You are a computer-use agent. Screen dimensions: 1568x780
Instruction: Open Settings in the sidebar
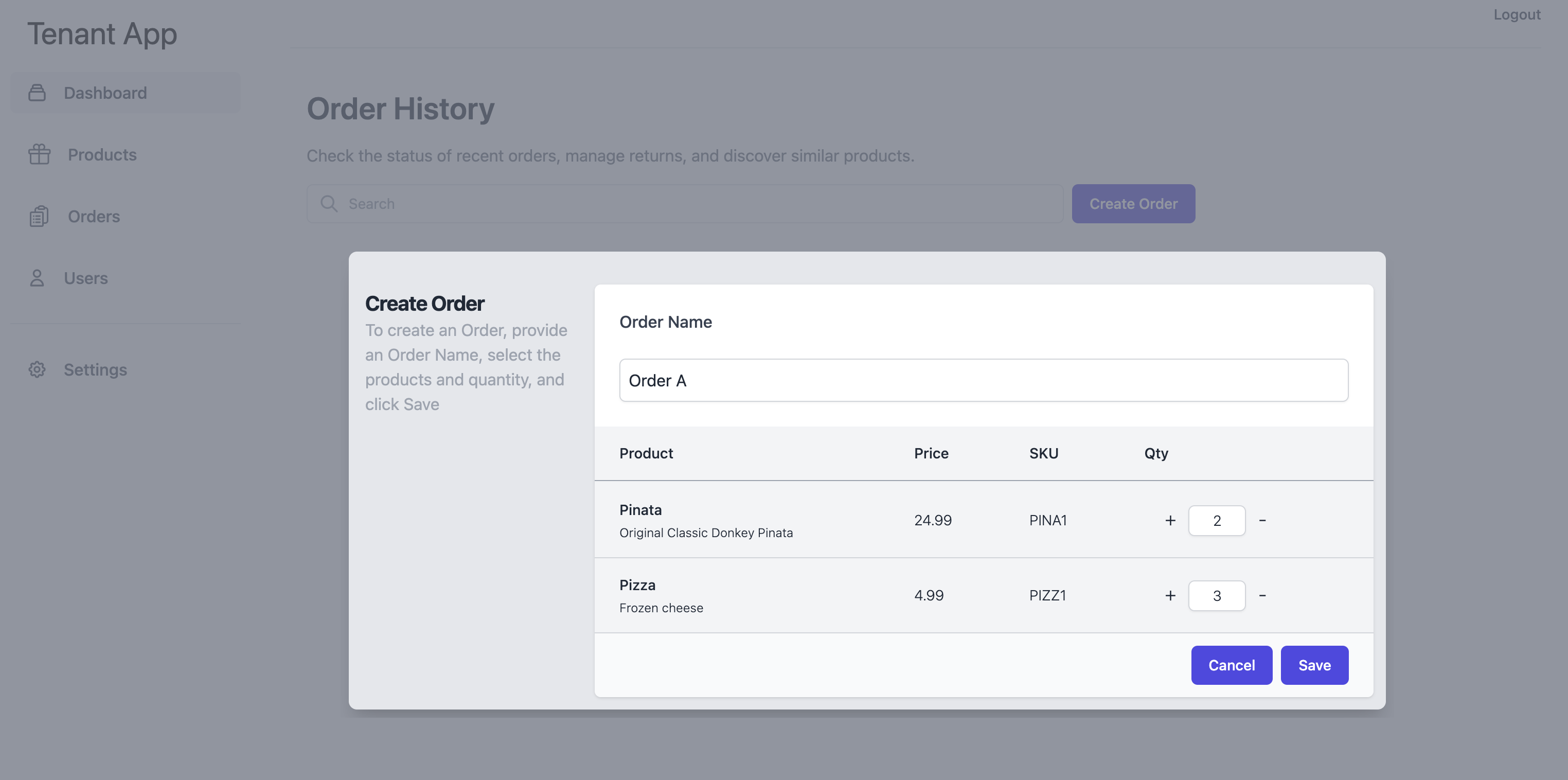pyautogui.click(x=126, y=369)
